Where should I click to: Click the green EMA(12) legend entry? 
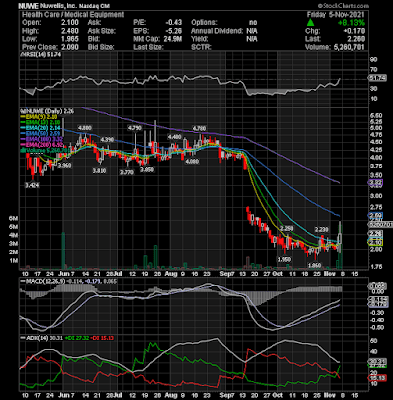tap(39, 122)
